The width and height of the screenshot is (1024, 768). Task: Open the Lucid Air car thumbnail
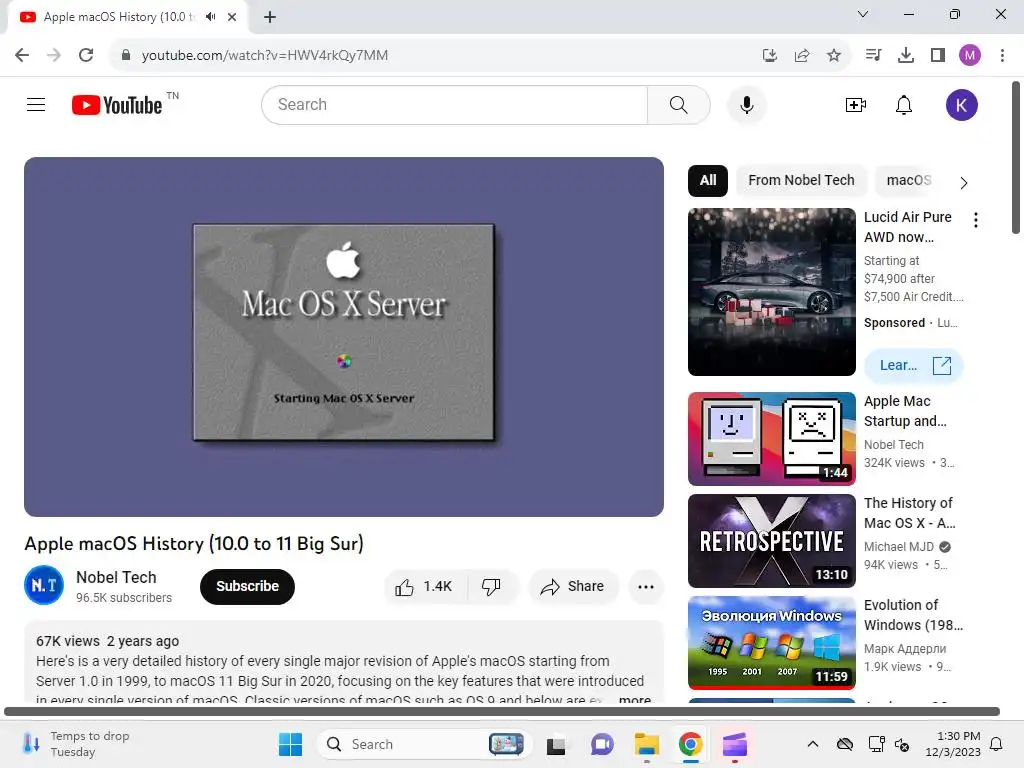(x=772, y=292)
